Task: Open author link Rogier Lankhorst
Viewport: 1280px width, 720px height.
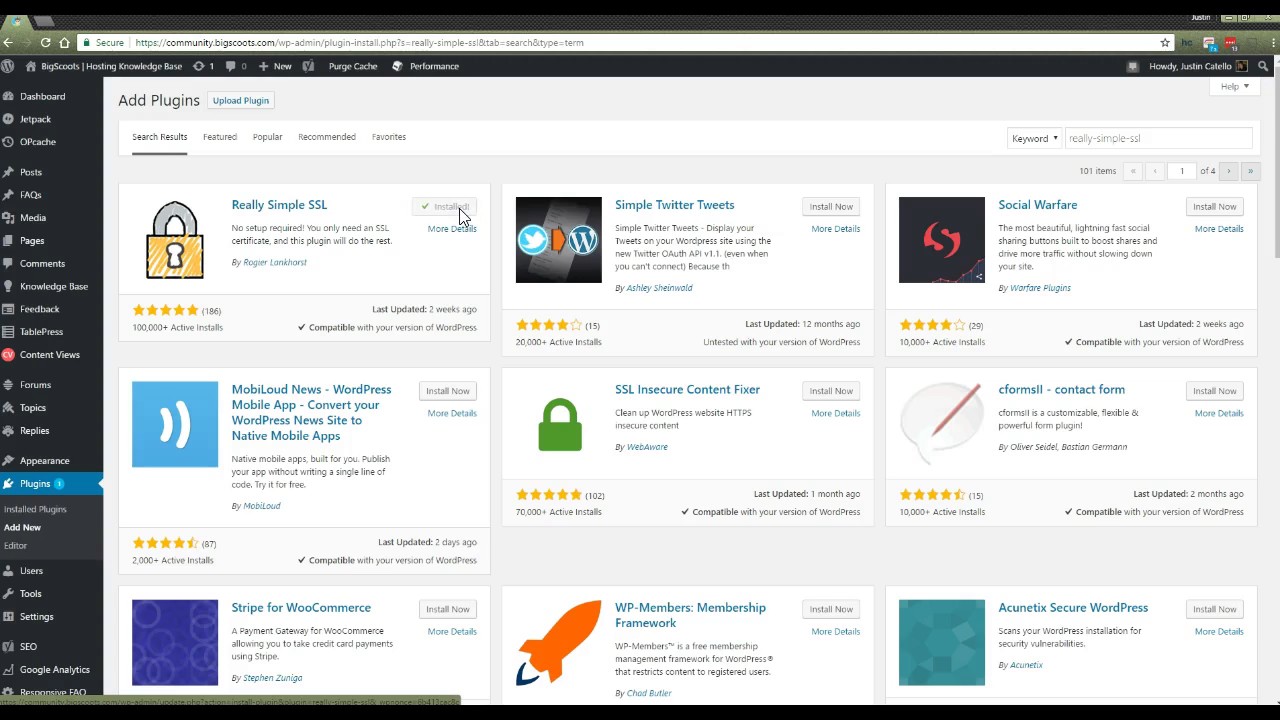Action: tap(275, 262)
